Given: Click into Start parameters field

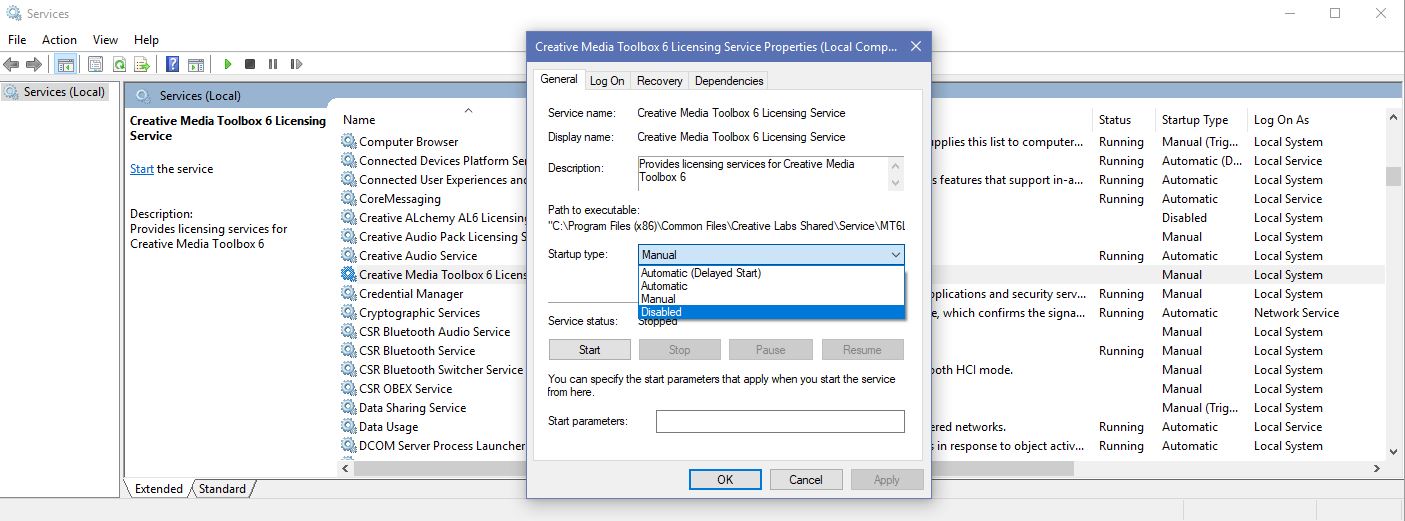Looking at the screenshot, I should click(x=780, y=421).
